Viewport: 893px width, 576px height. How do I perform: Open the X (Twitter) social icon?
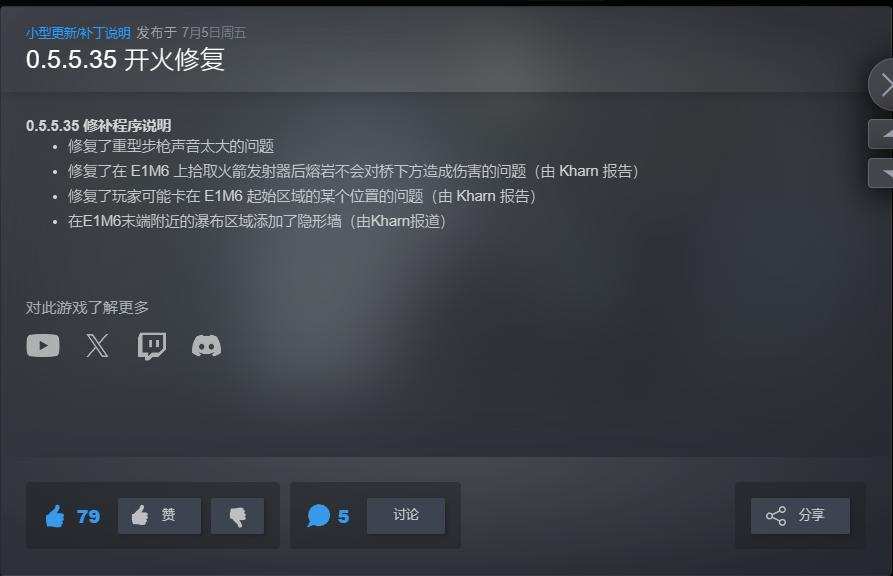click(x=97, y=345)
